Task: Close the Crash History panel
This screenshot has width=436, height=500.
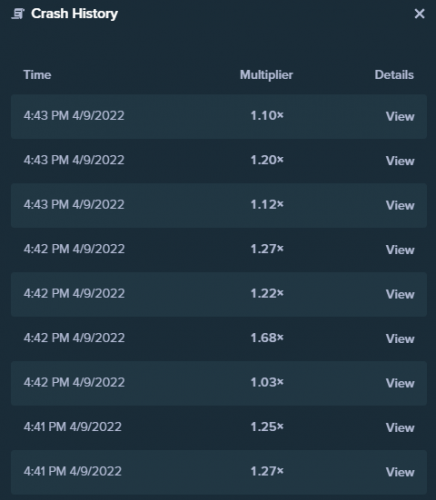Action: click(x=419, y=14)
